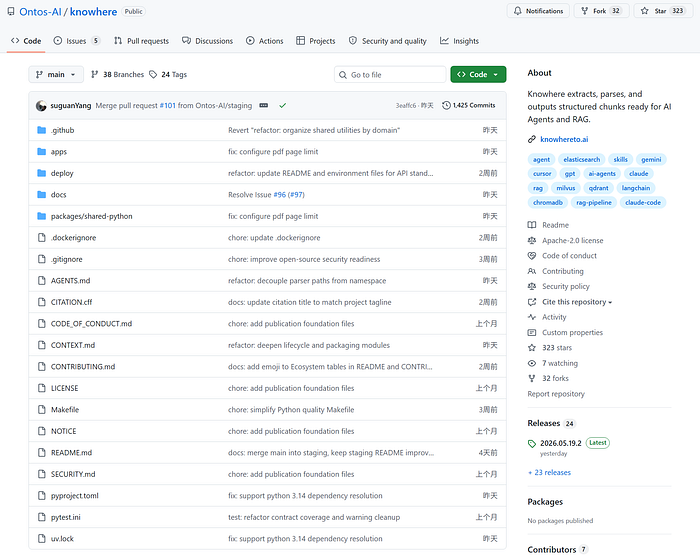The height and width of the screenshot is (556, 700).
Task: Open the deploy folder
Action: point(62,173)
